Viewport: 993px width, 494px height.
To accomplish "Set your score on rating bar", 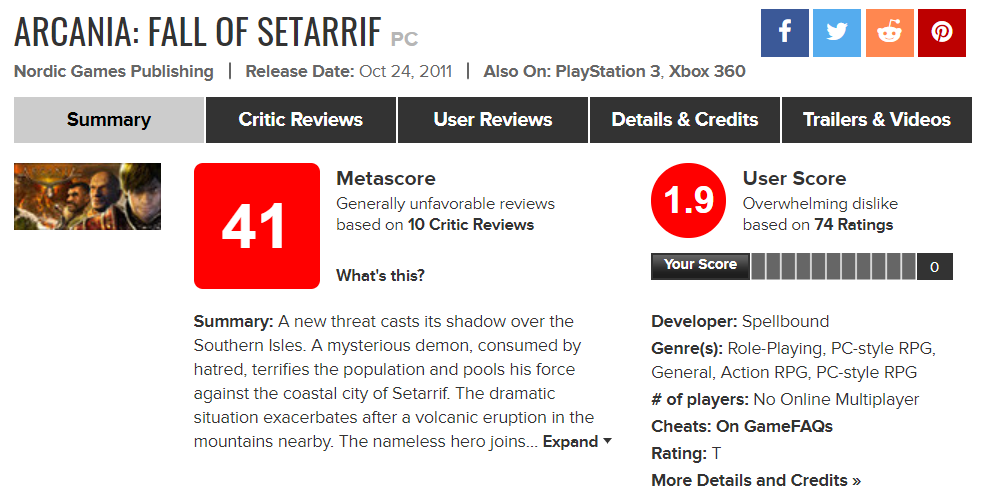I will [x=832, y=267].
